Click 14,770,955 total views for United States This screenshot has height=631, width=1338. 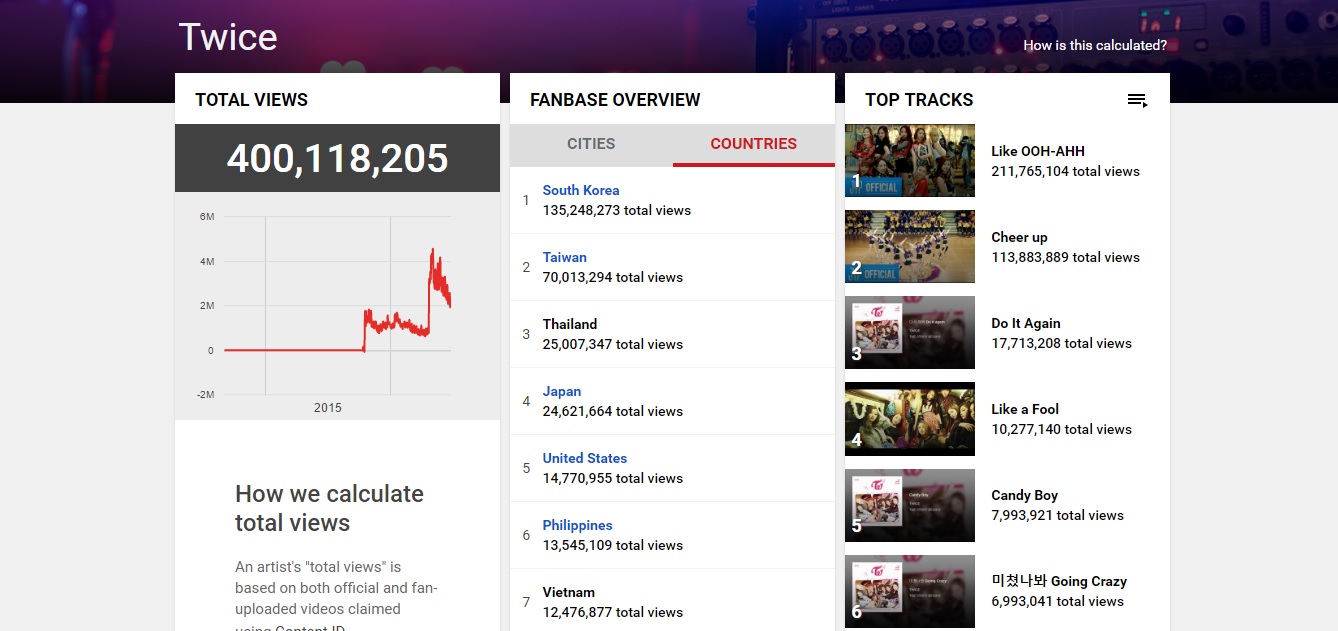click(x=612, y=478)
